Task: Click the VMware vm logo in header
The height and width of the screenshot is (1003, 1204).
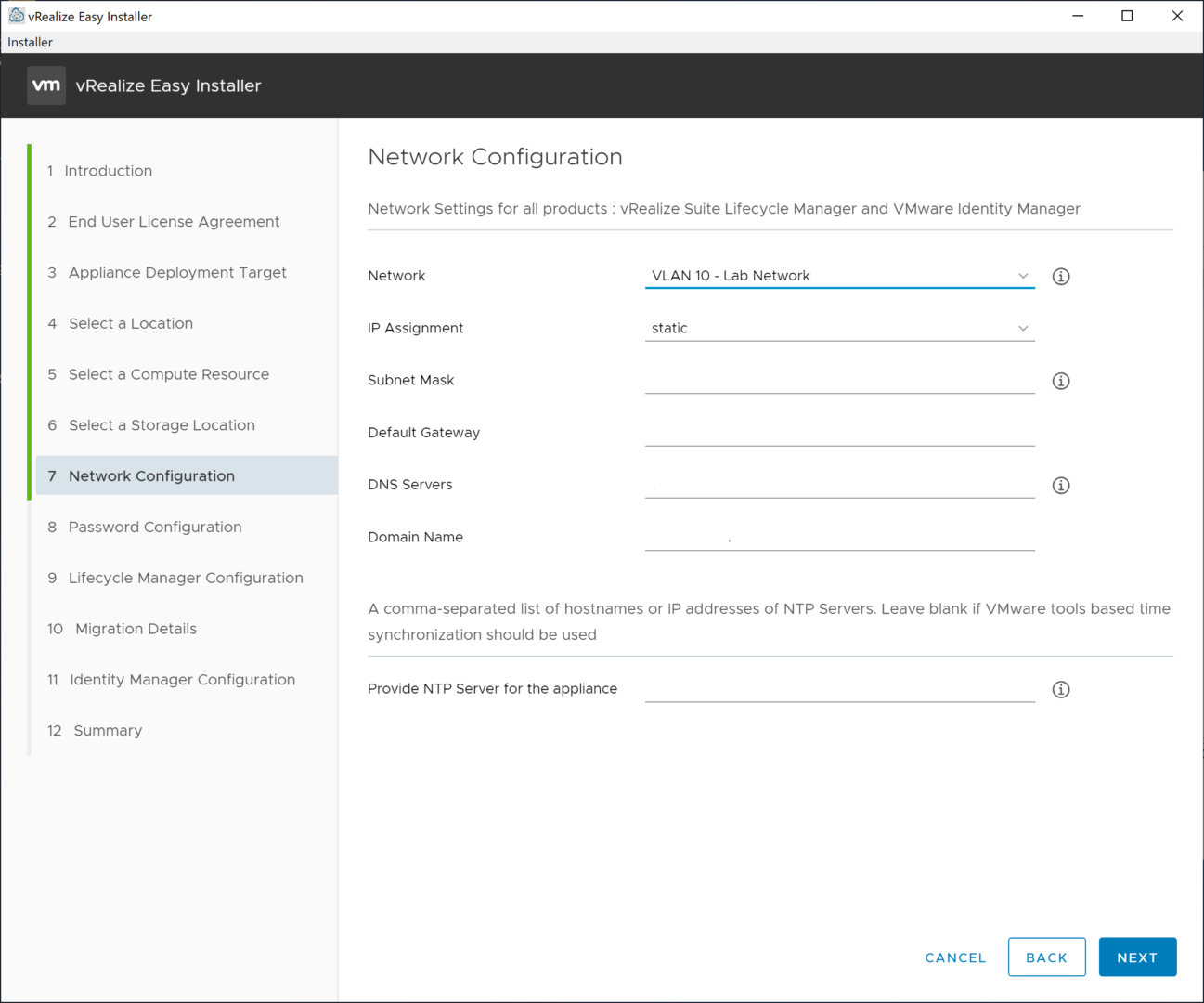Action: coord(46,85)
